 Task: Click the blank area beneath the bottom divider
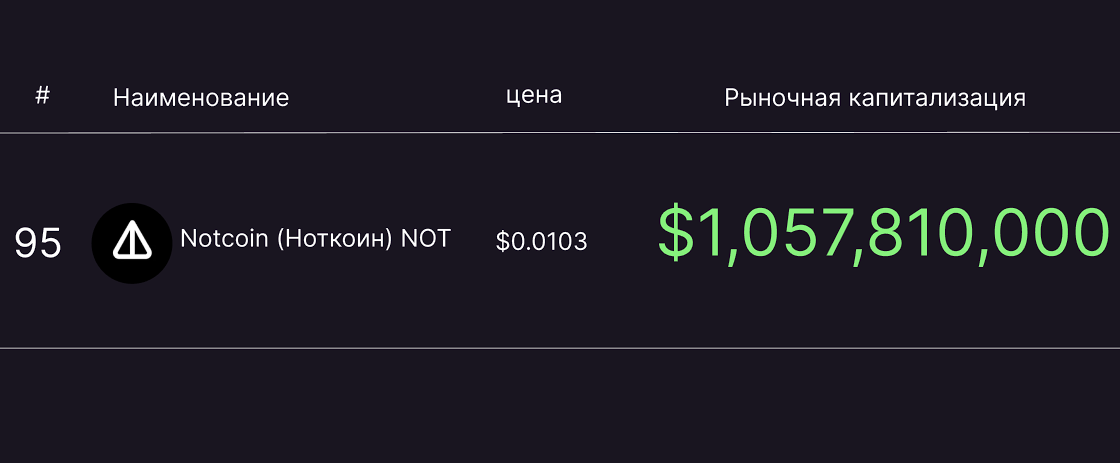[x=560, y=407]
